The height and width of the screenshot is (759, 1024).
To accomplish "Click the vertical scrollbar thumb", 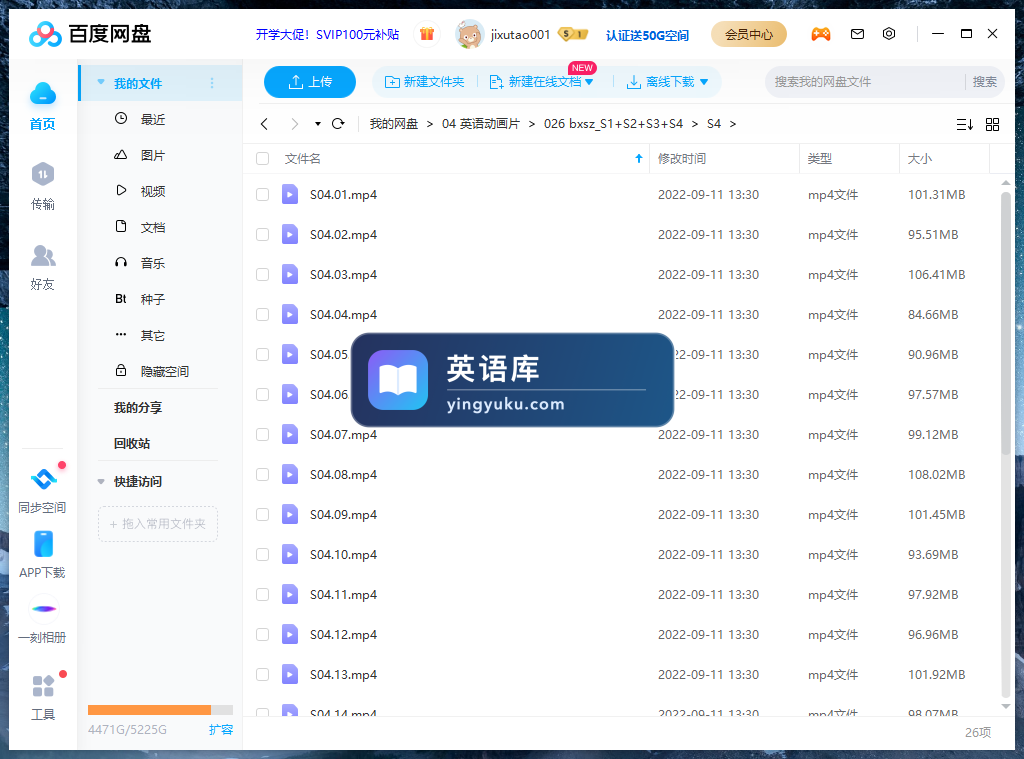I will (1006, 323).
